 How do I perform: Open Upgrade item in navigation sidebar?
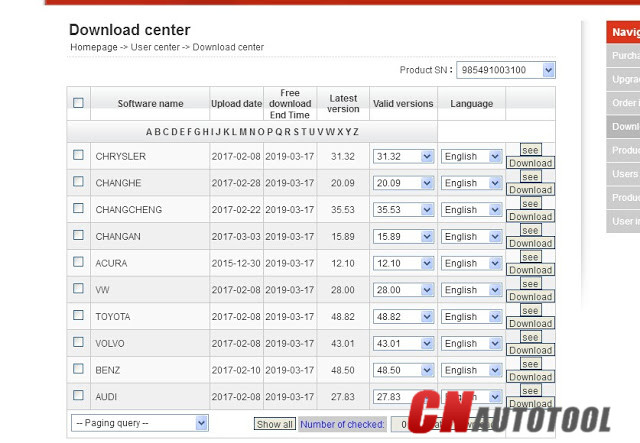point(623,79)
